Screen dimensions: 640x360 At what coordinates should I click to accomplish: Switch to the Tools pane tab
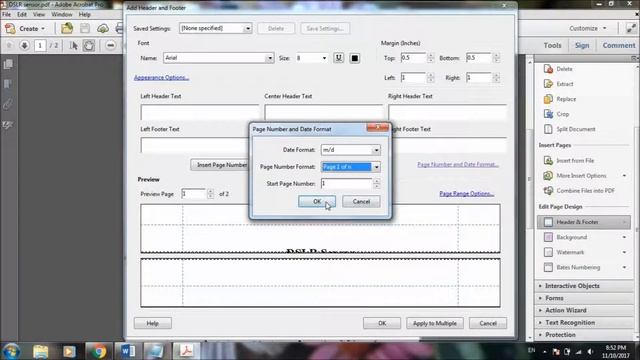pos(552,45)
